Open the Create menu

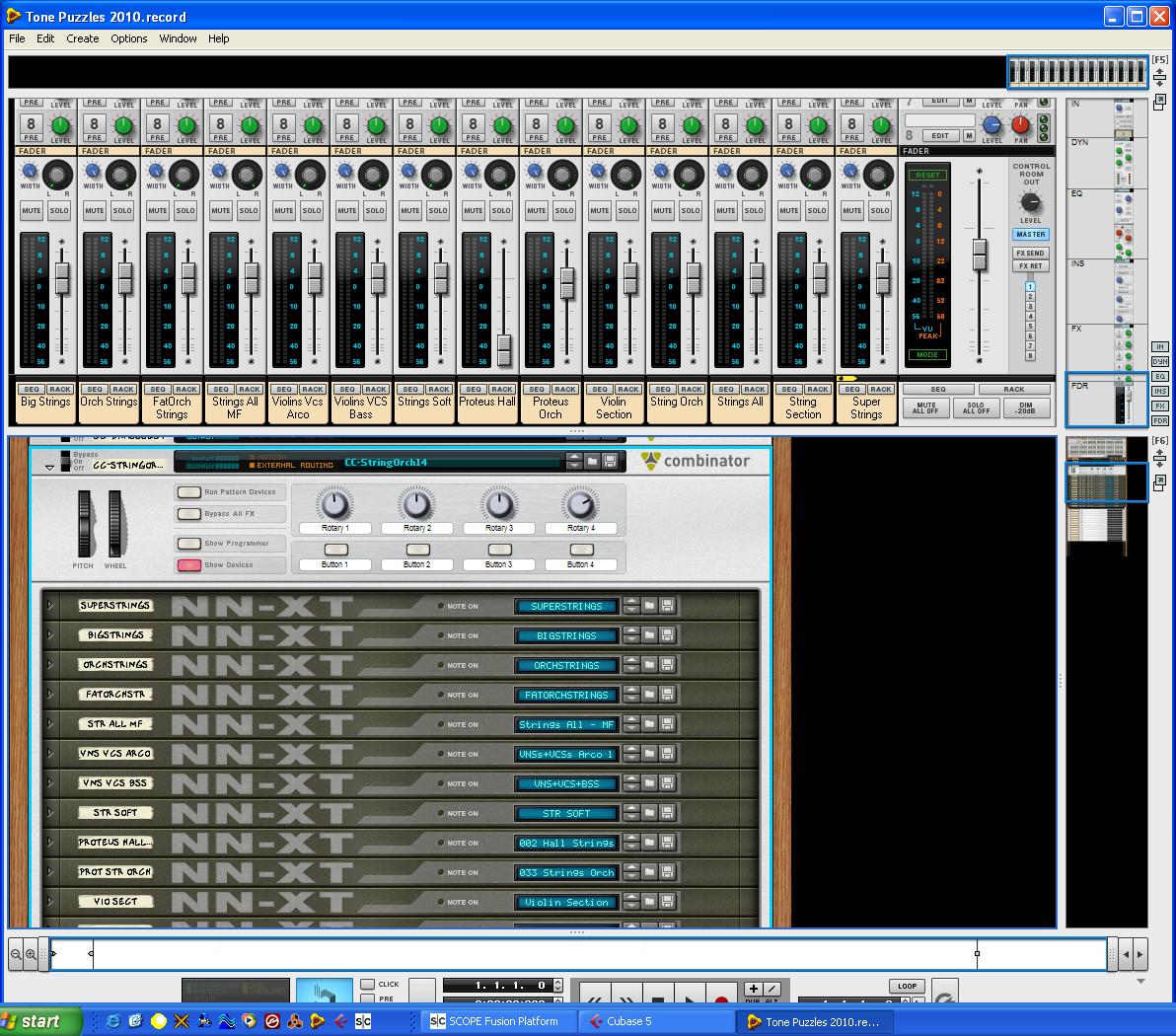pyautogui.click(x=83, y=38)
